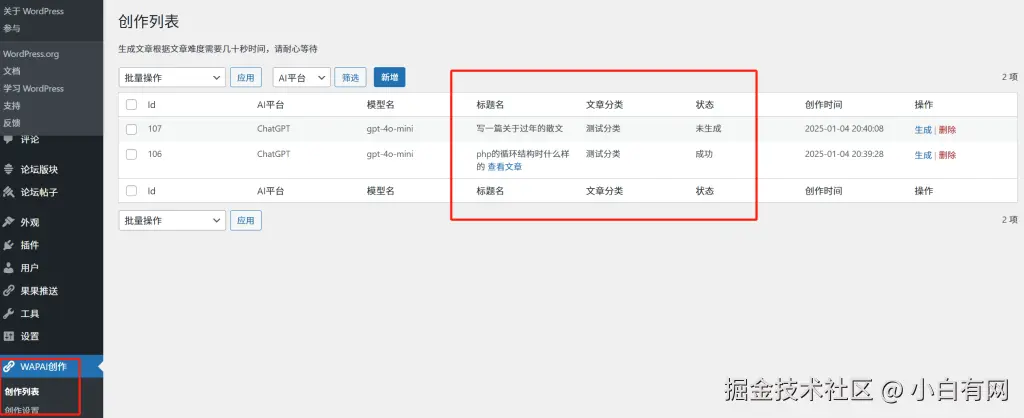Toggle select-all checkbox in table footer
Image resolution: width=1024 pixels, height=418 pixels.
click(x=131, y=191)
